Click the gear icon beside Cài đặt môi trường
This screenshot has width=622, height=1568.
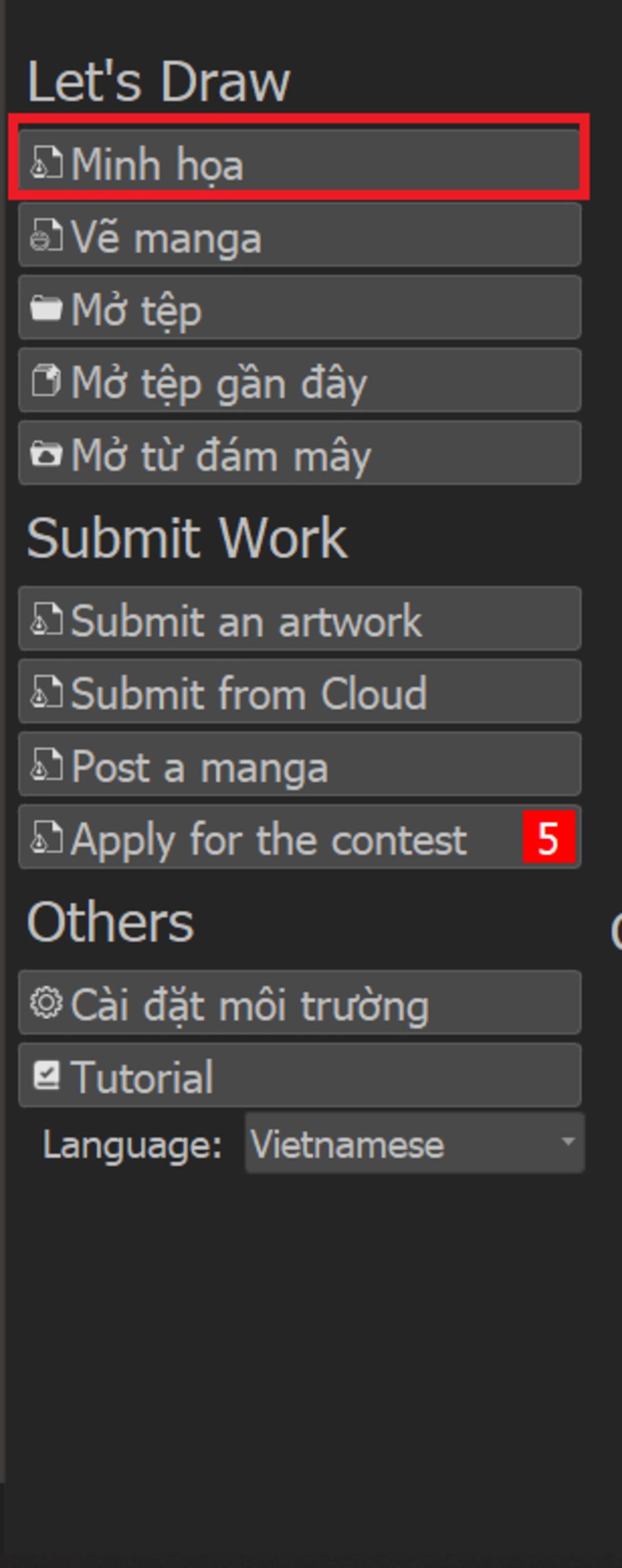pos(46,1003)
